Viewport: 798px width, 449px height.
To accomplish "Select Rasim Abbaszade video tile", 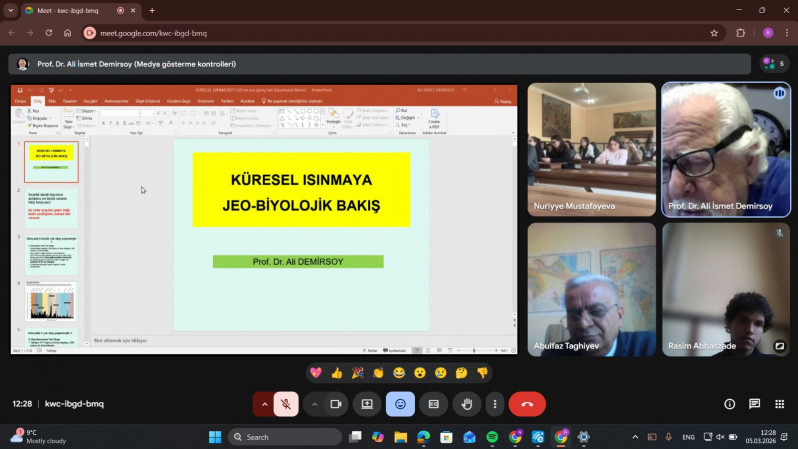I will pos(726,290).
